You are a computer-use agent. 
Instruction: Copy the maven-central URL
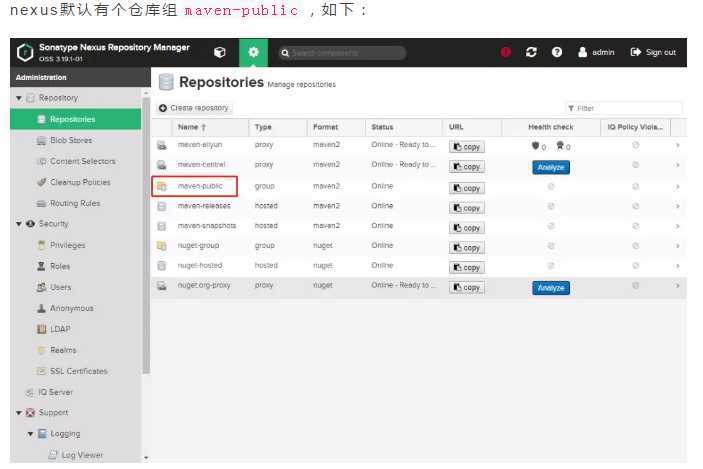tap(467, 167)
